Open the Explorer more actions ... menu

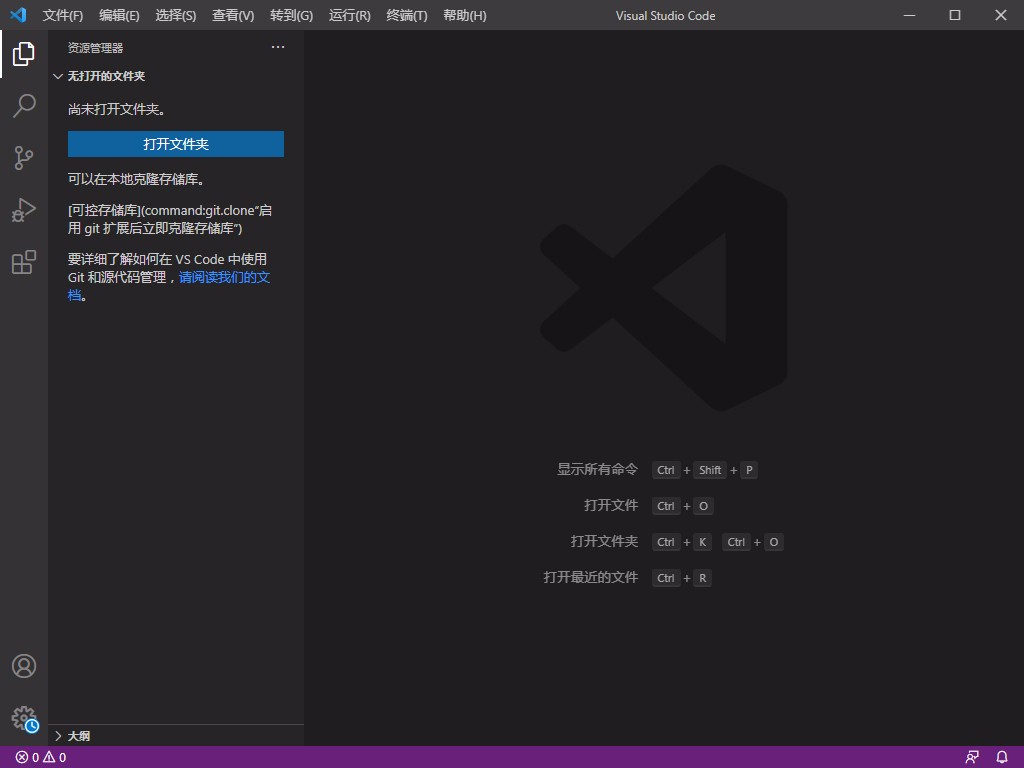(277, 47)
